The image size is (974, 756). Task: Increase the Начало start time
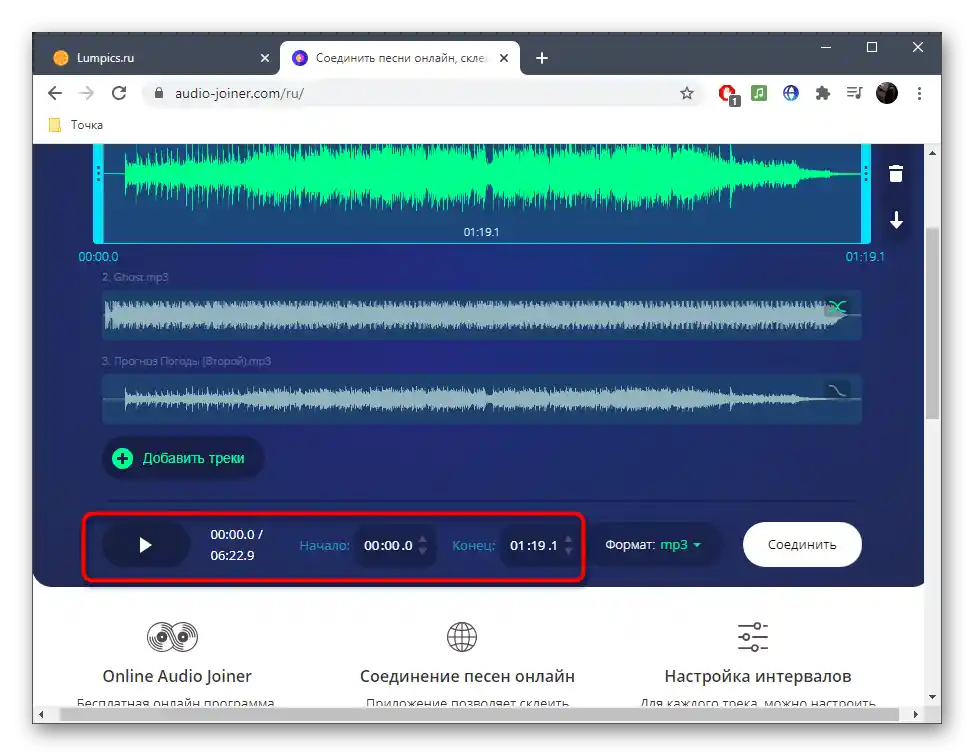click(423, 539)
